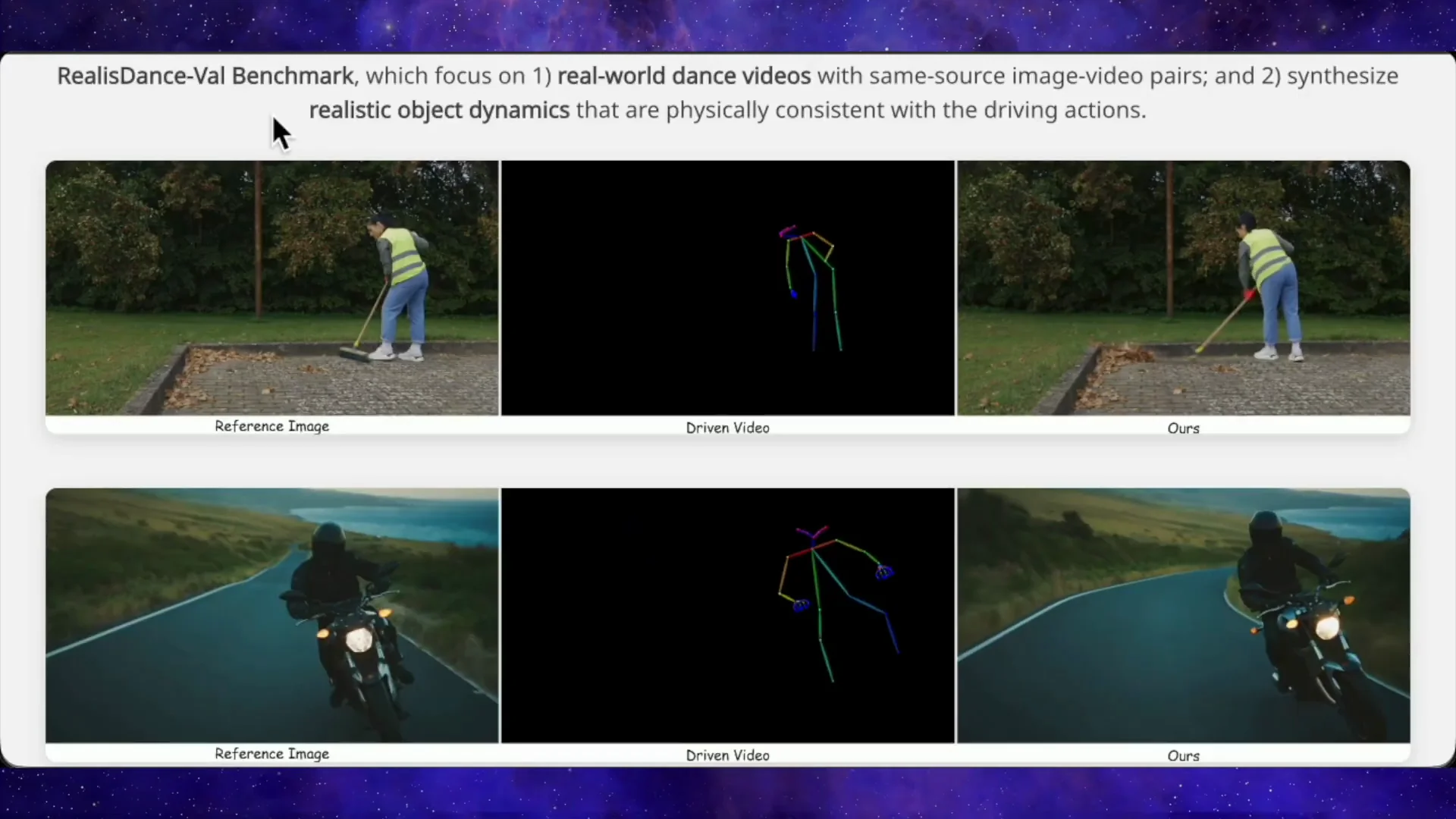Click the skeleton Driven Video in the top row
The height and width of the screenshot is (819, 1456).
coord(726,288)
